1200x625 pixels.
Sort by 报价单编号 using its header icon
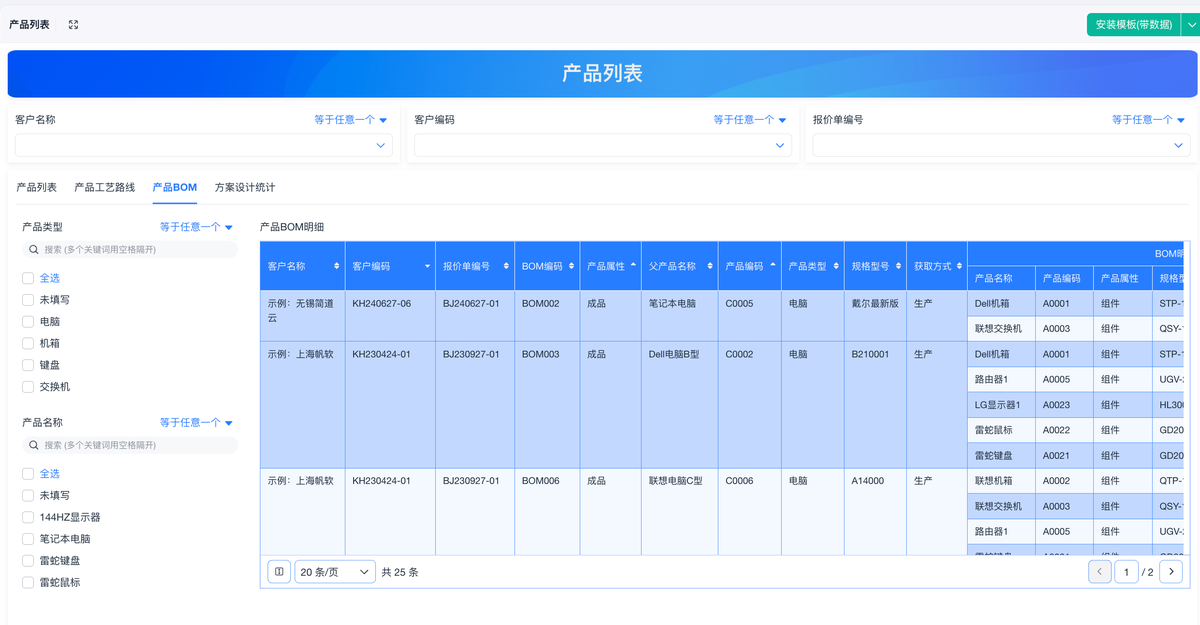pos(507,266)
